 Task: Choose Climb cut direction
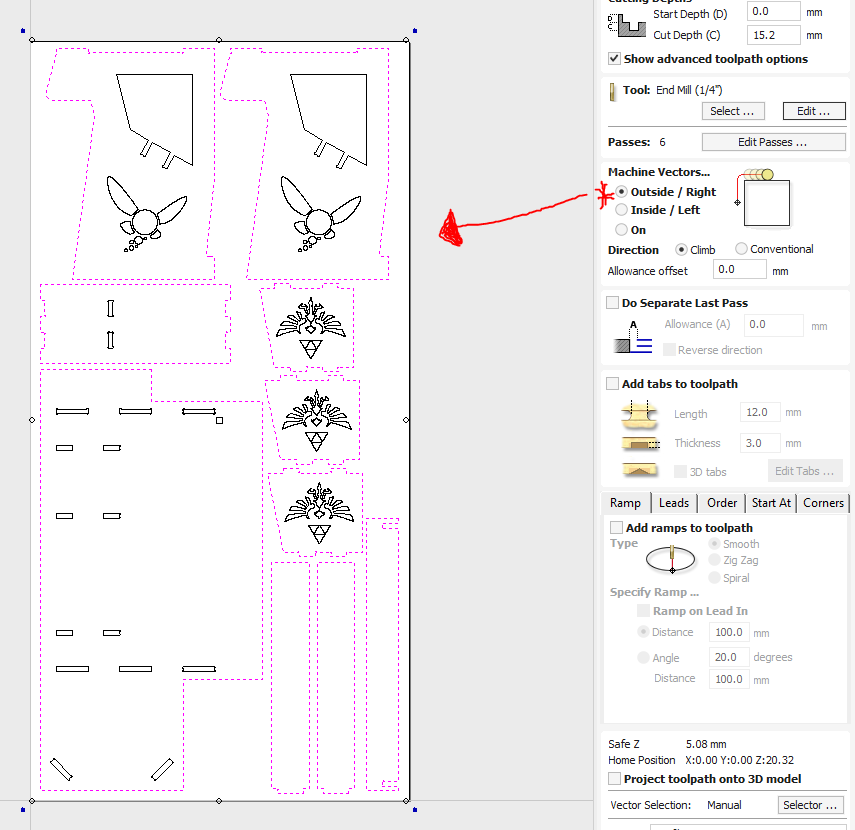[x=681, y=250]
